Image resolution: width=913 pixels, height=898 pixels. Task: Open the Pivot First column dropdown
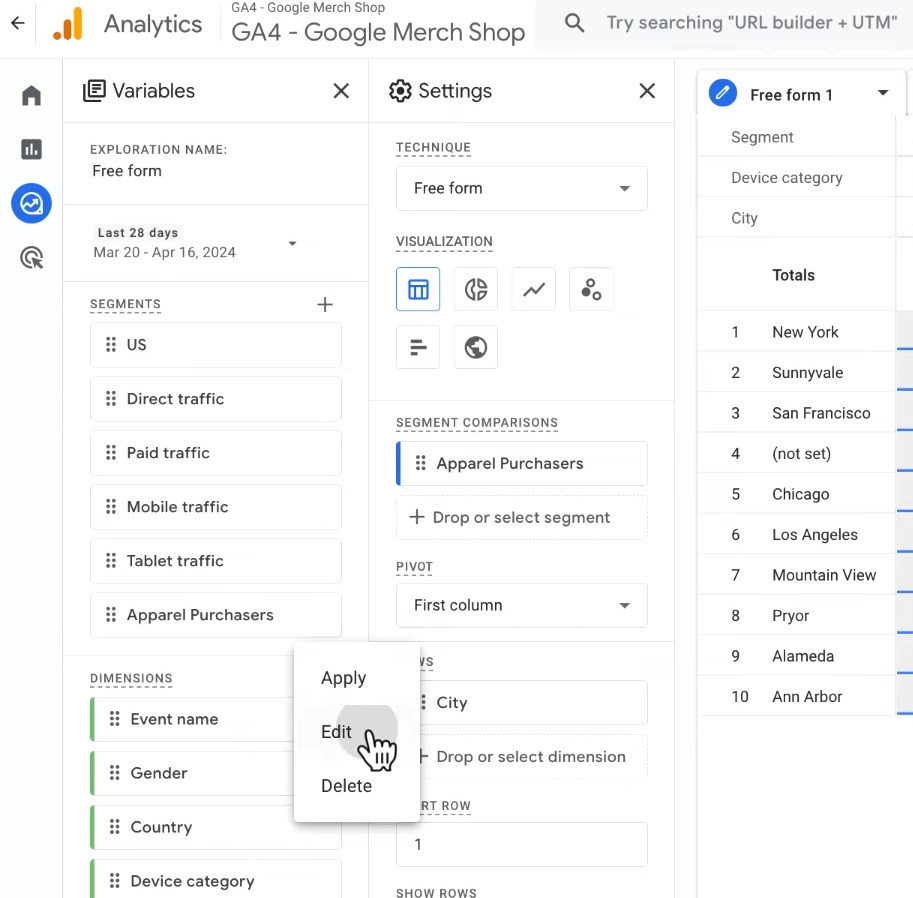[x=522, y=605]
